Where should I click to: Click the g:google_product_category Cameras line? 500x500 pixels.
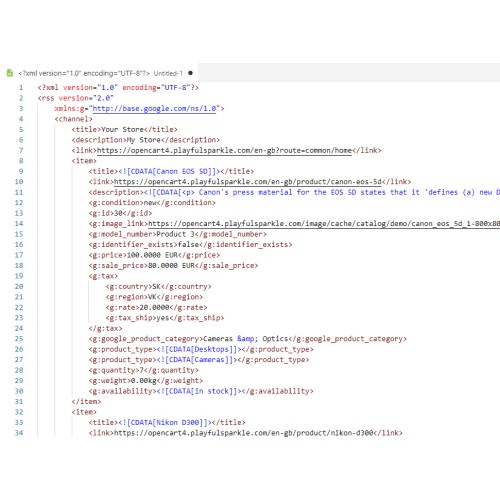point(248,339)
